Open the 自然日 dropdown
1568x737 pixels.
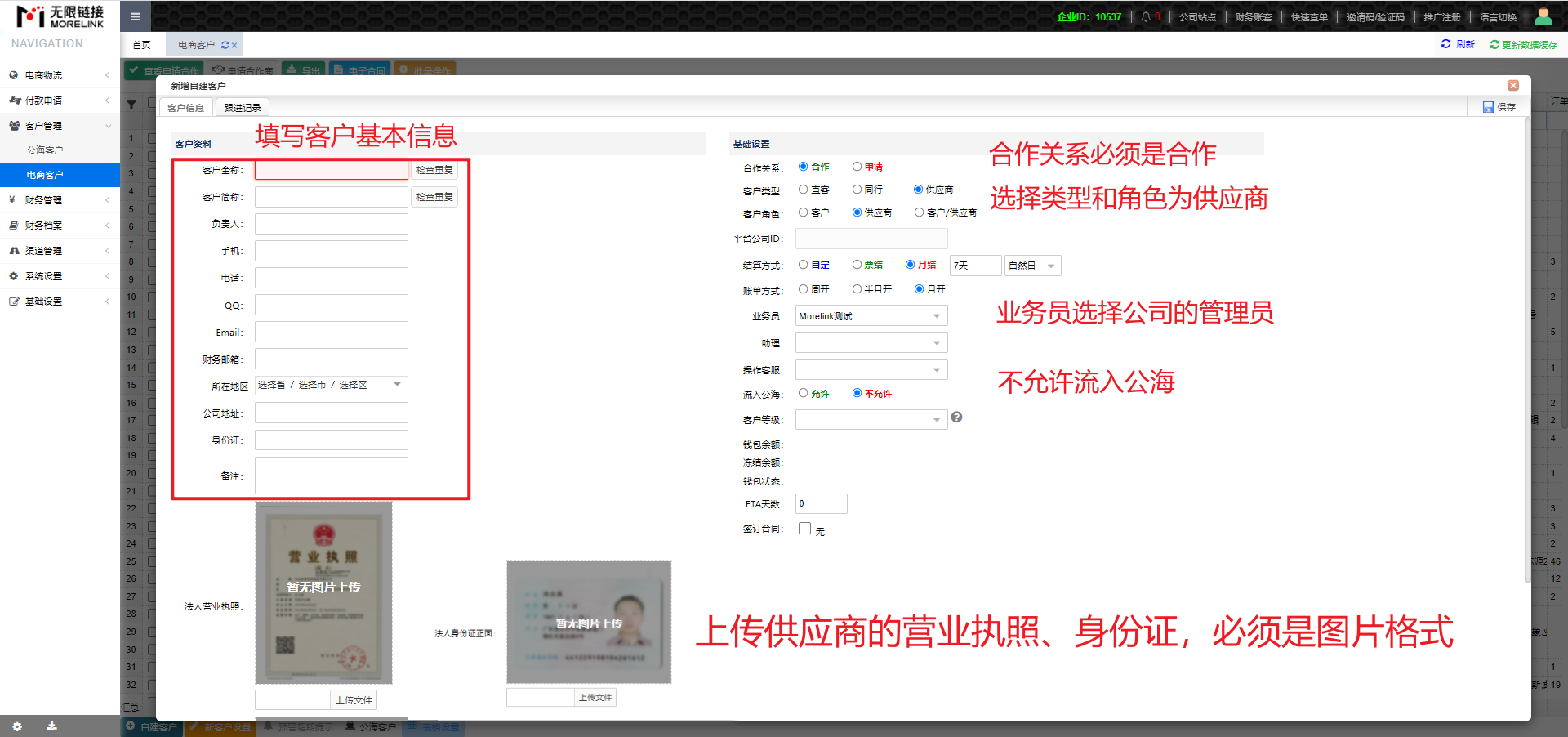click(1032, 266)
